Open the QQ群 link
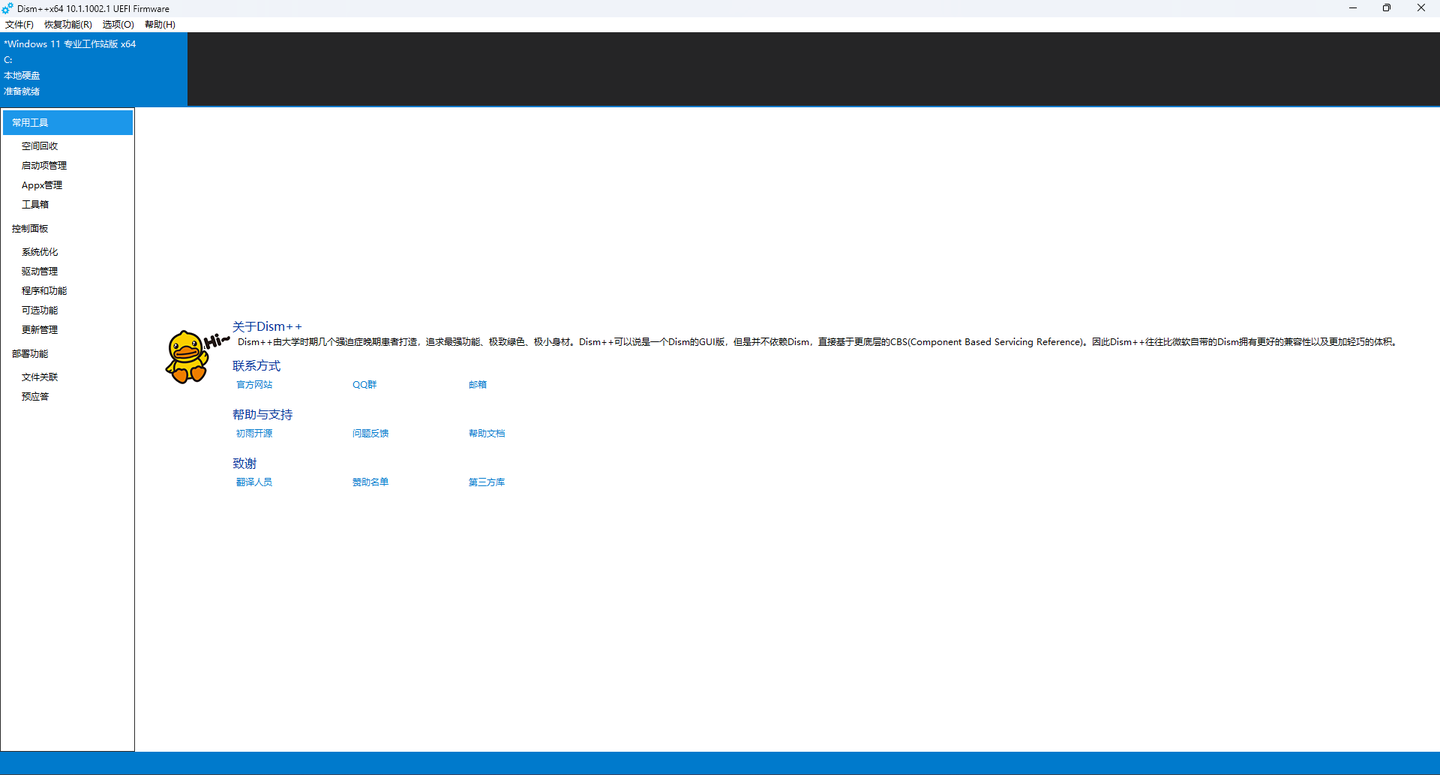Screen dimensions: 1440x775 365,385
